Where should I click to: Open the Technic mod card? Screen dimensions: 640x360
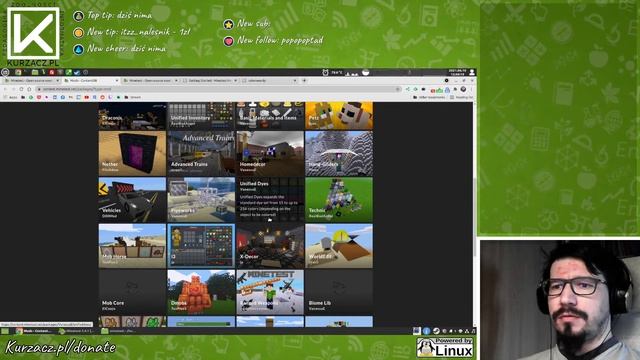click(x=339, y=200)
